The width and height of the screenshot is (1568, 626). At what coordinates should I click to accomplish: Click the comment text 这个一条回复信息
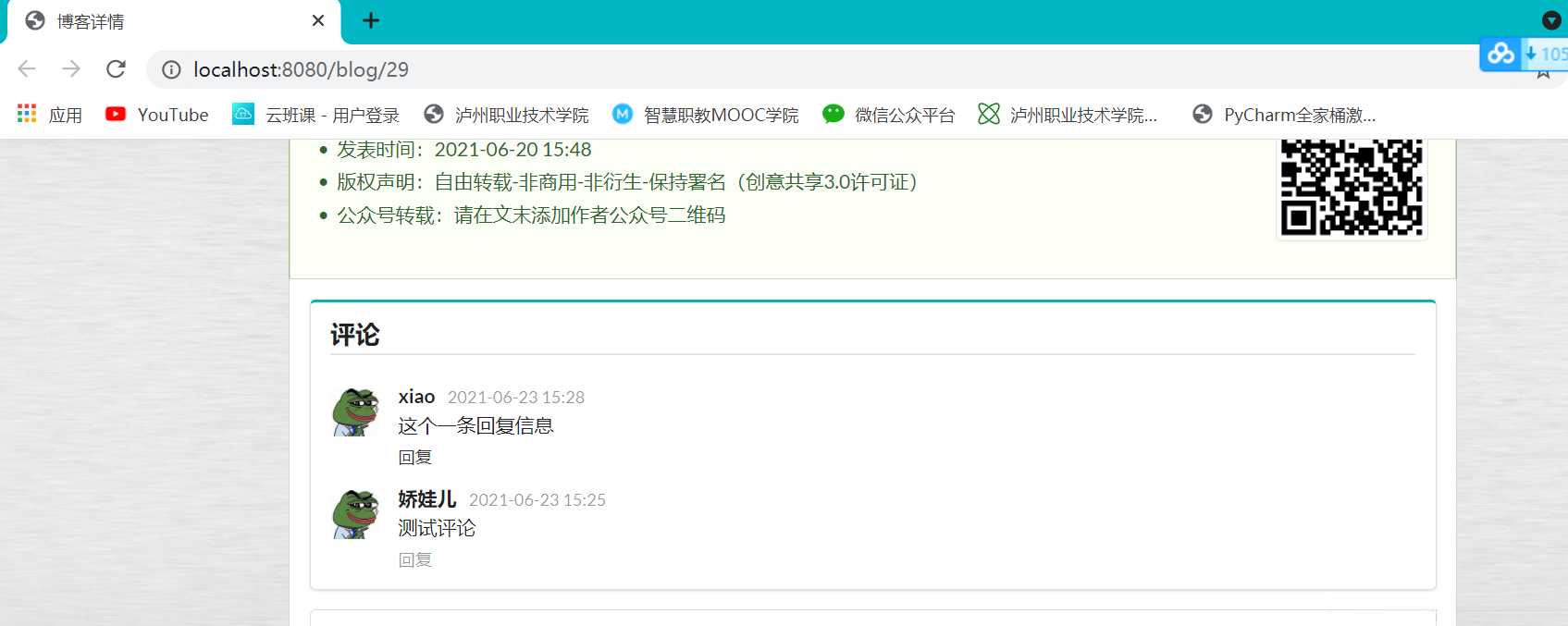(475, 426)
